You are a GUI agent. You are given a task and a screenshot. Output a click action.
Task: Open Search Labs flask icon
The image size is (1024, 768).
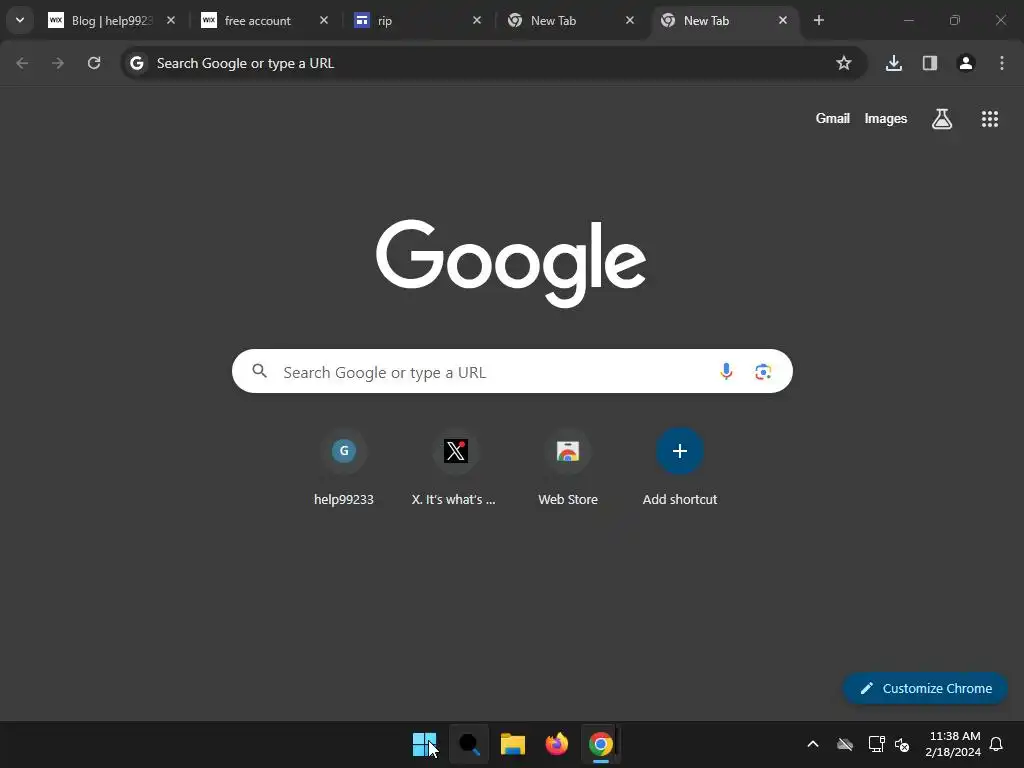point(942,118)
